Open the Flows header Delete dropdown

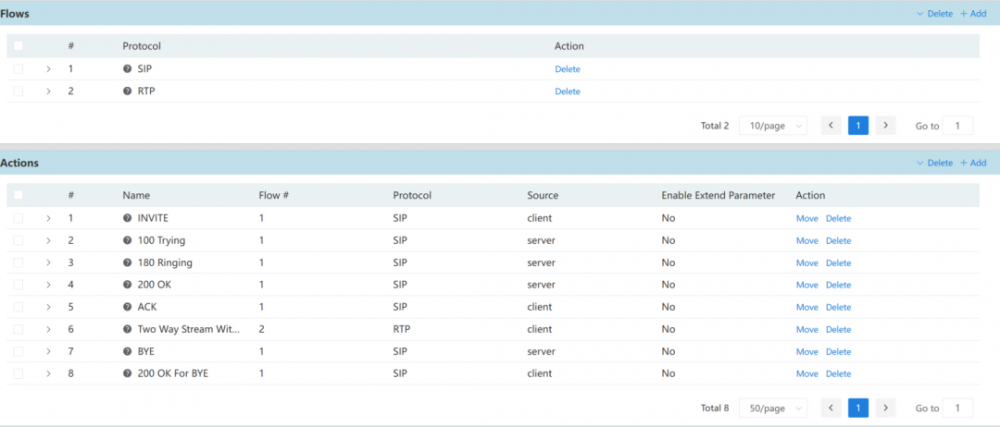point(934,13)
